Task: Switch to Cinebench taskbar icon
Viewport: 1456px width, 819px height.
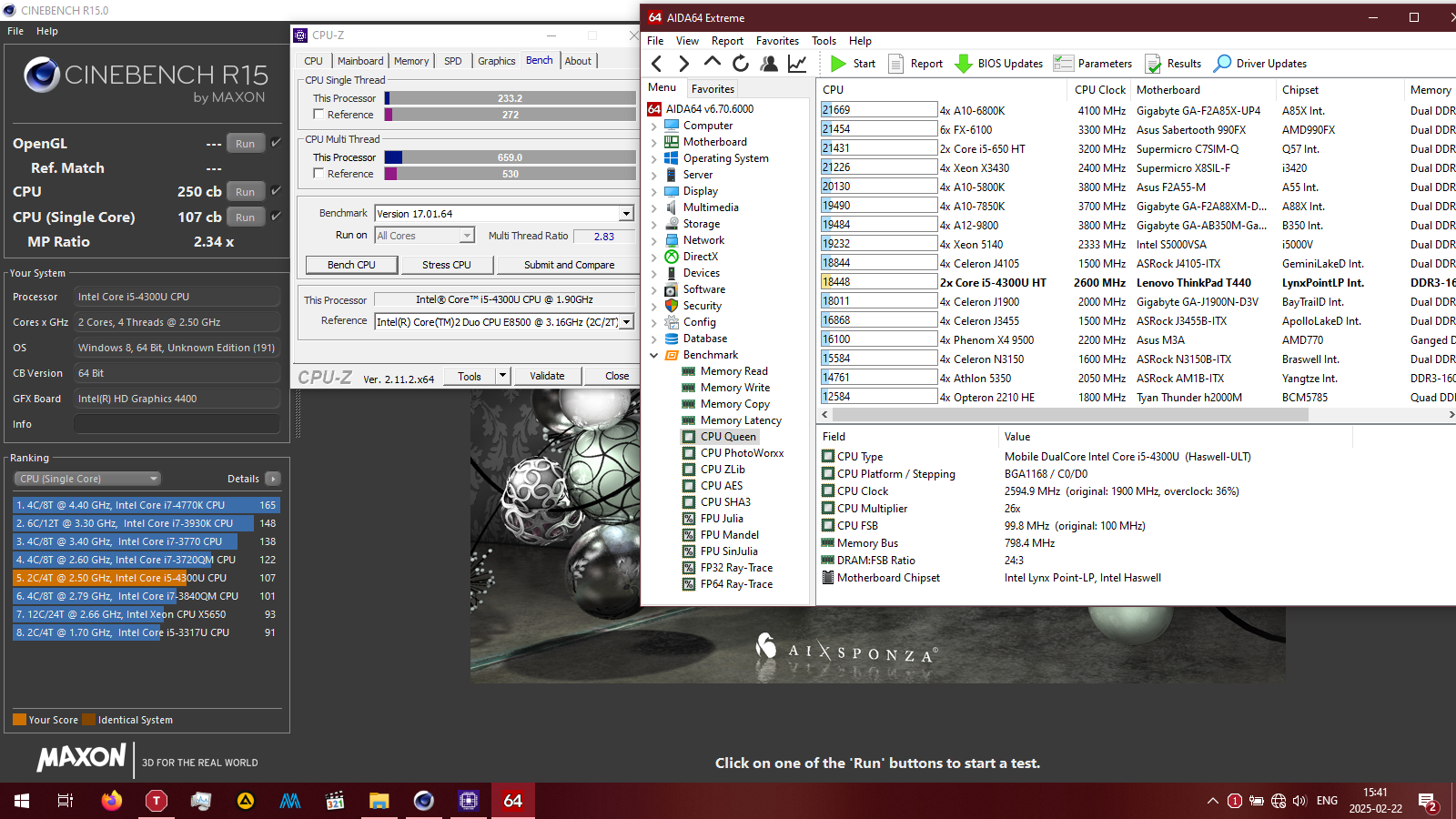Action: [423, 801]
